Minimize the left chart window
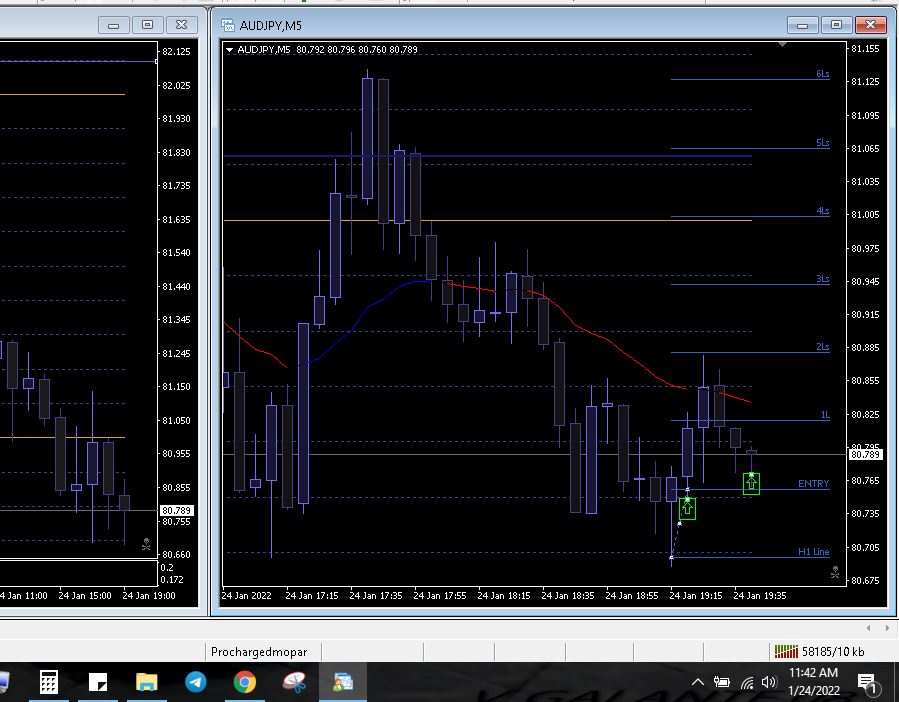Image resolution: width=899 pixels, height=702 pixels. [114, 25]
